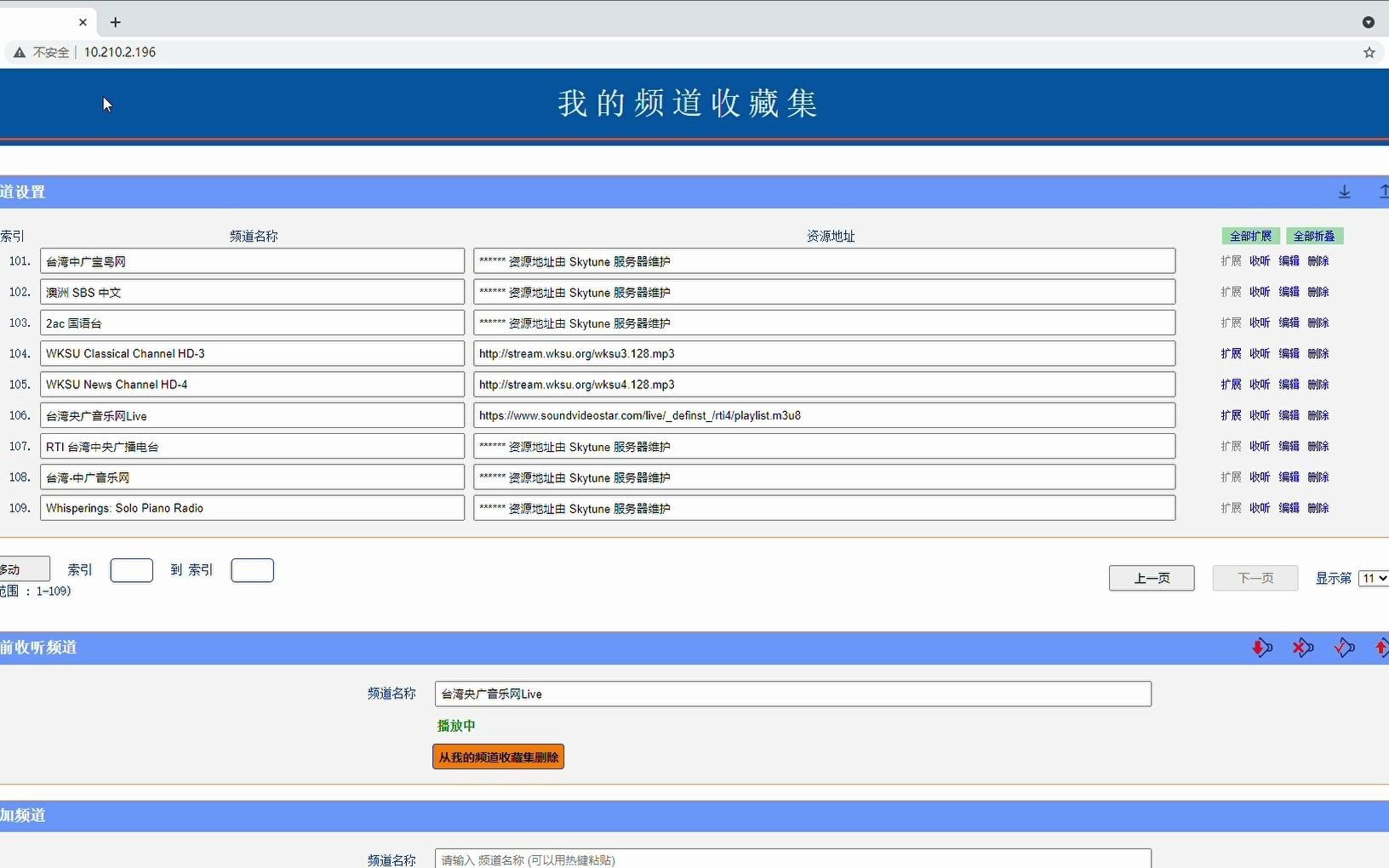Screen dimensions: 1389x868
Task: Click the red checkmark speaker icon
Action: 1344,648
